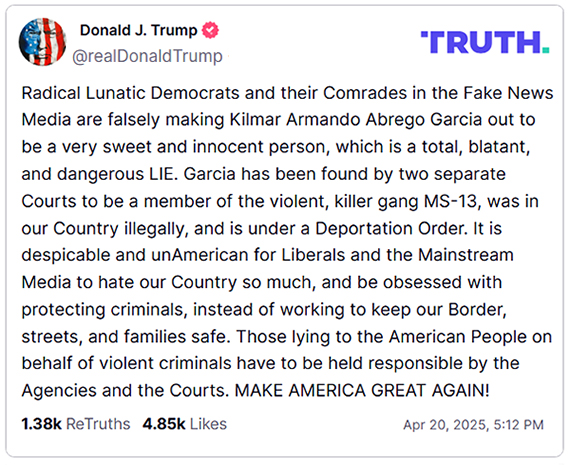Screen dimensions: 570x465
Task: Open the Donald J. Trump display name
Action: (139, 30)
